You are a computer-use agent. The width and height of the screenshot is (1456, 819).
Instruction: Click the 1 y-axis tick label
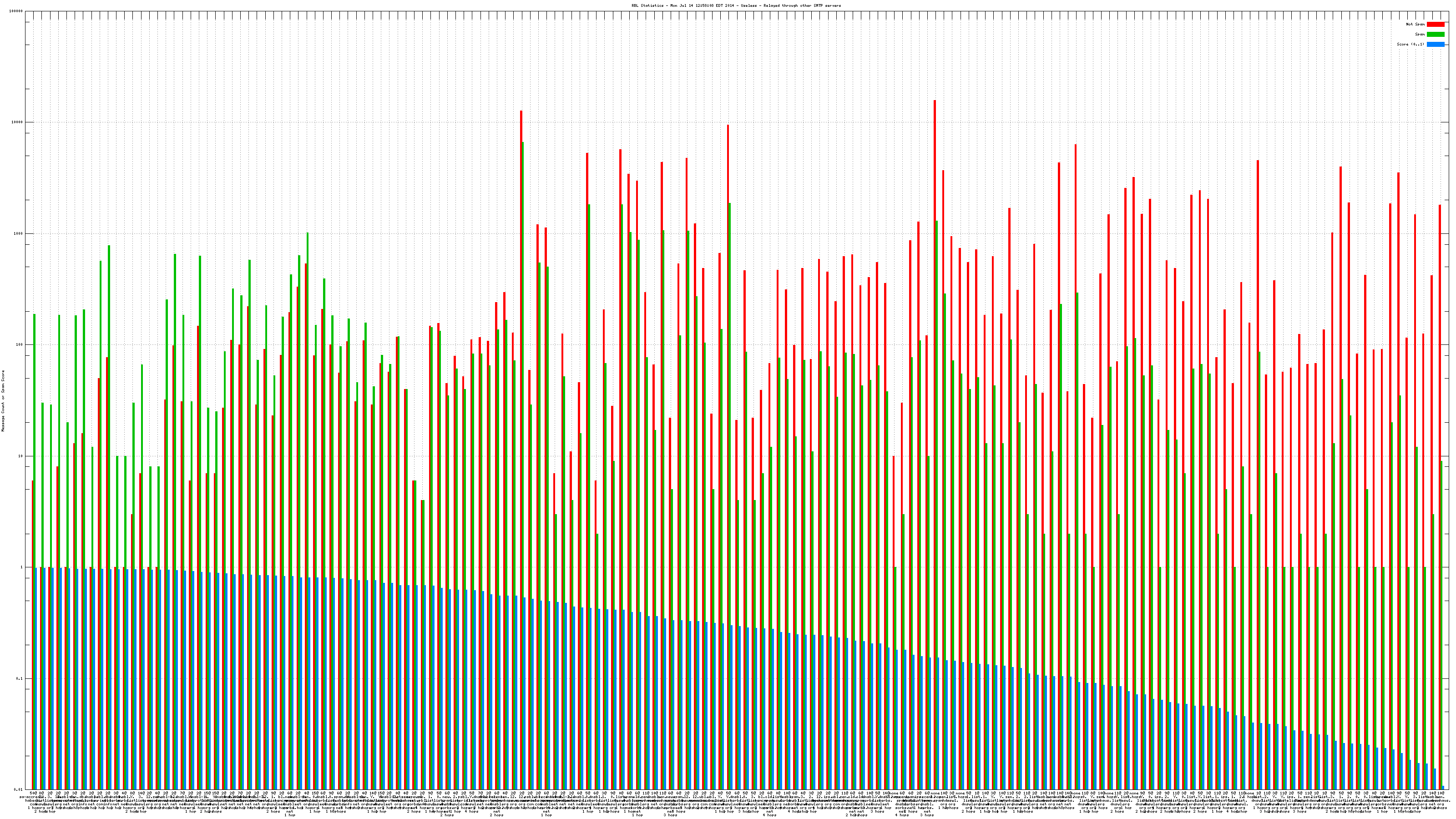[22, 567]
